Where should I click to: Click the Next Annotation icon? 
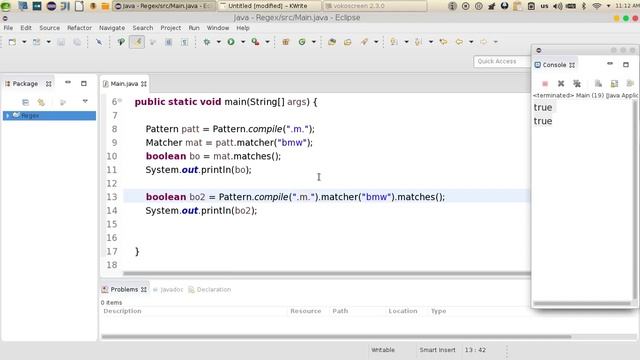pyautogui.click(x=394, y=42)
